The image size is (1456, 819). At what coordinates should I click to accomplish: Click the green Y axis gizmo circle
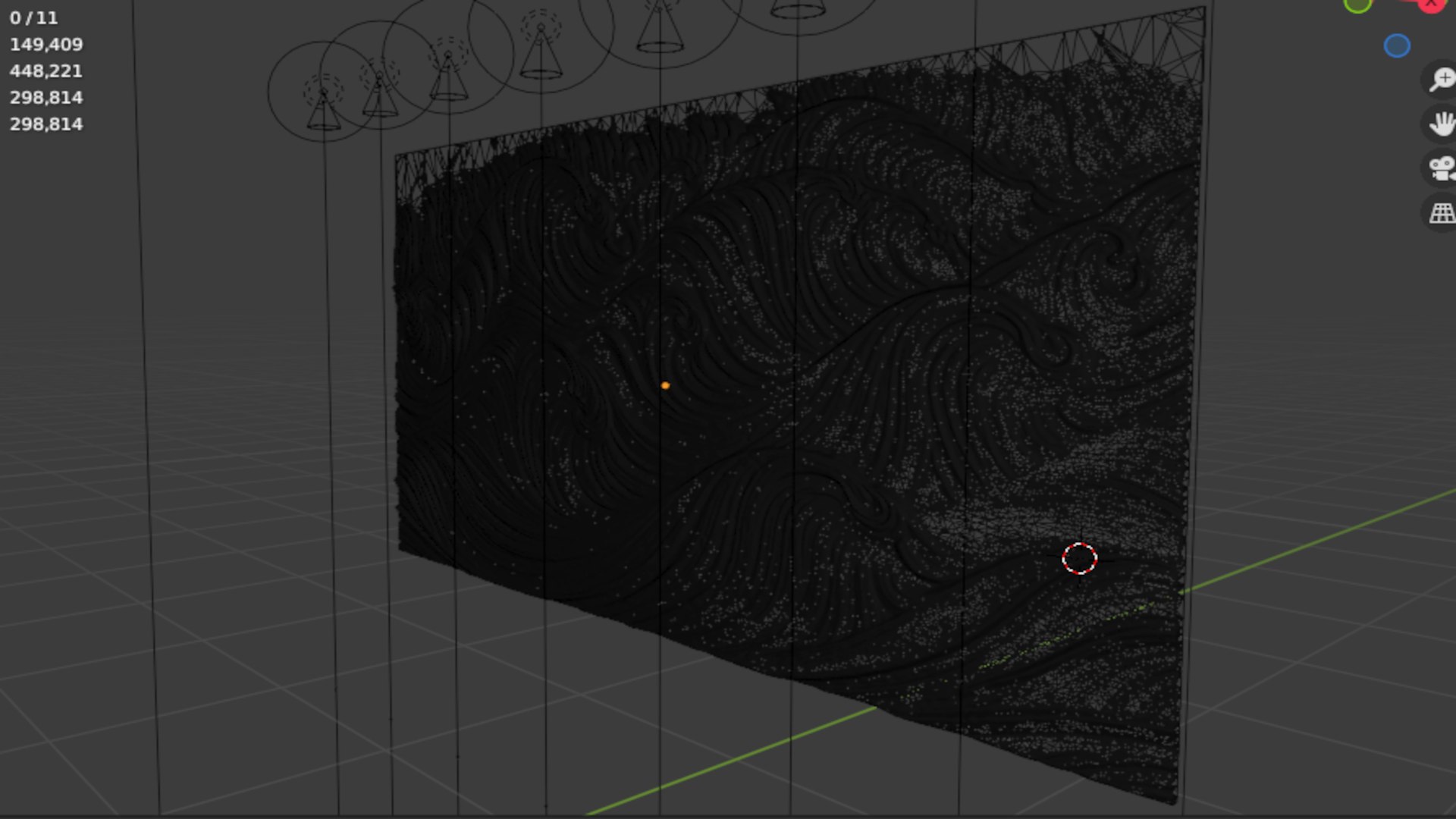1357,5
